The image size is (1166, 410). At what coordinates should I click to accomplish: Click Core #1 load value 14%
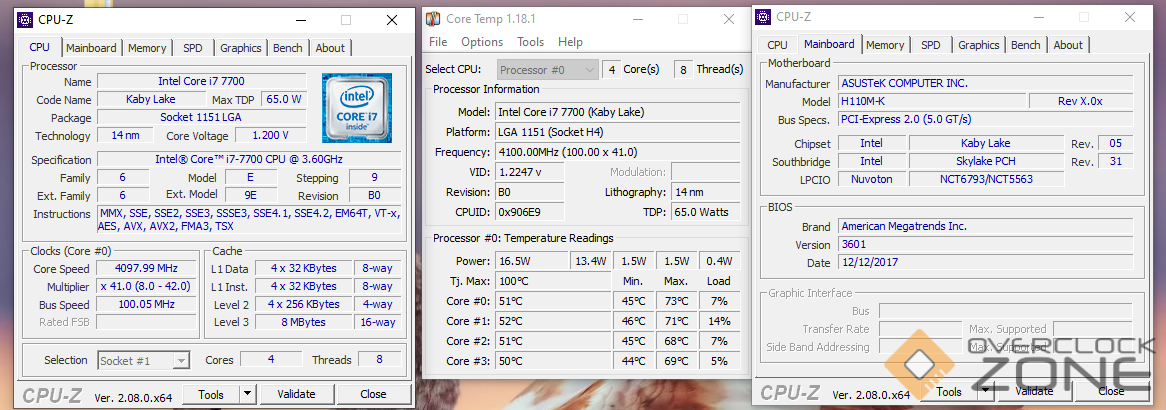coord(719,321)
